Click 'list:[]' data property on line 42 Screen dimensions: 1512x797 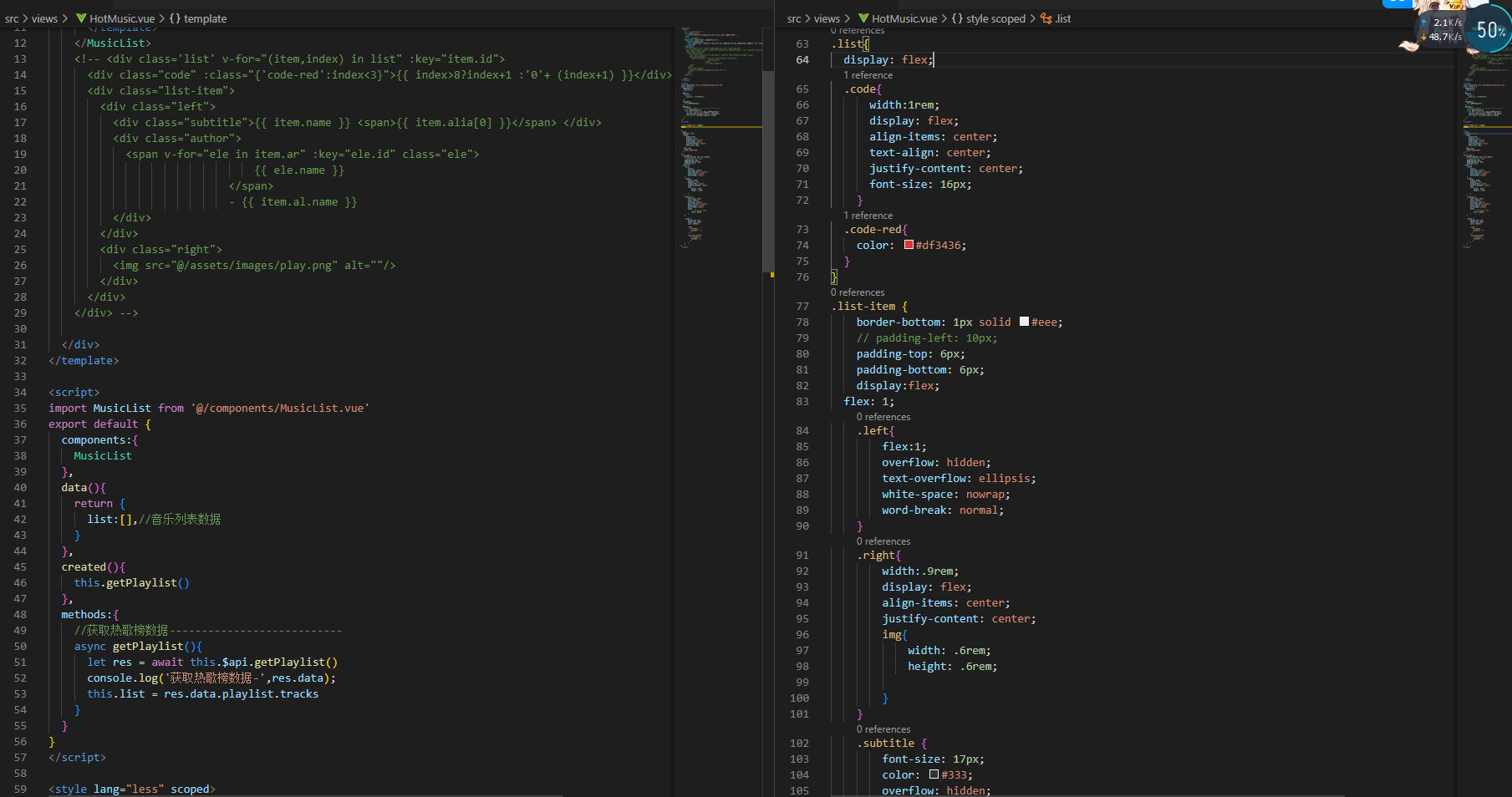point(109,519)
